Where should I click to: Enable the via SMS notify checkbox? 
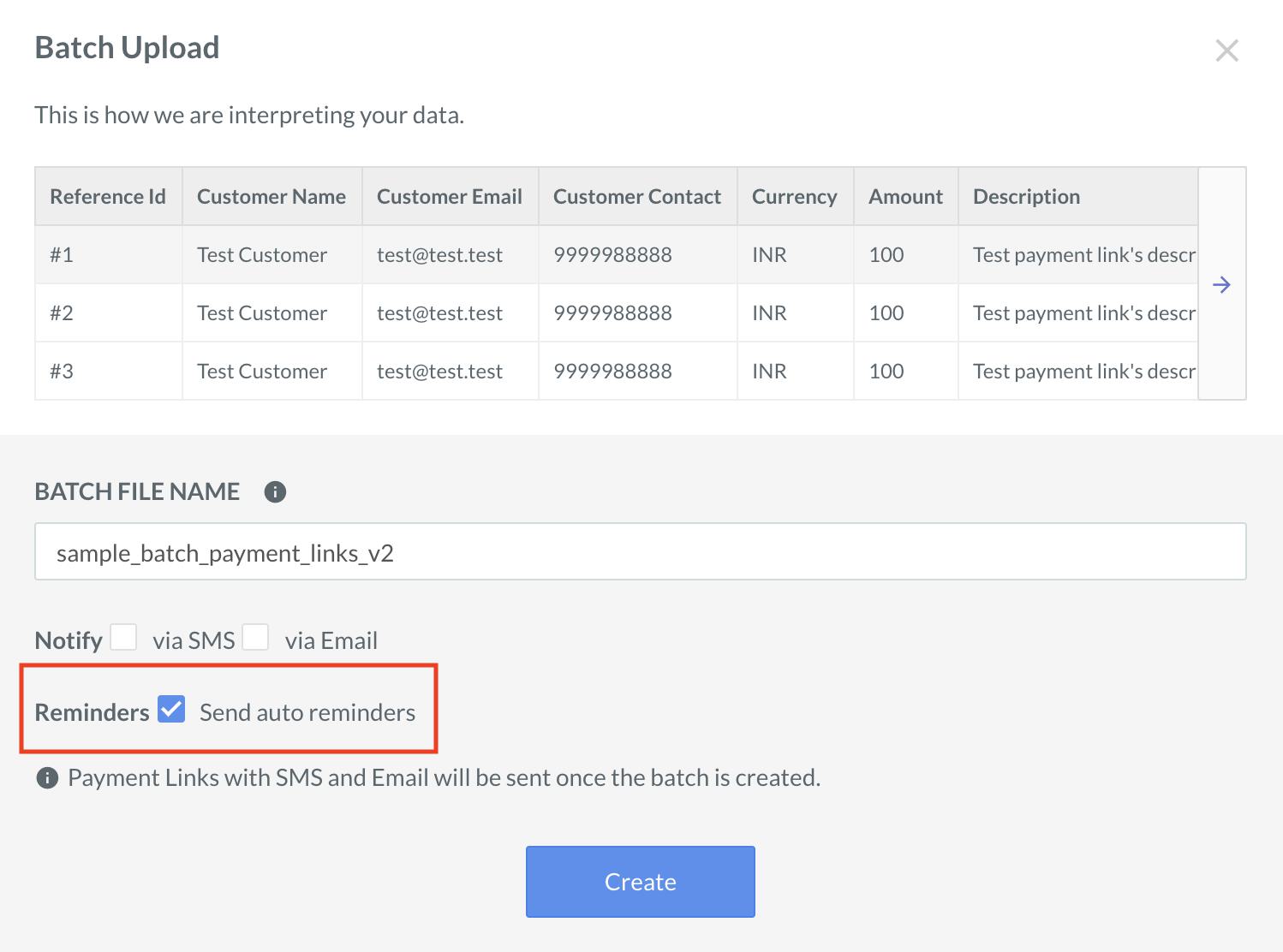(123, 637)
